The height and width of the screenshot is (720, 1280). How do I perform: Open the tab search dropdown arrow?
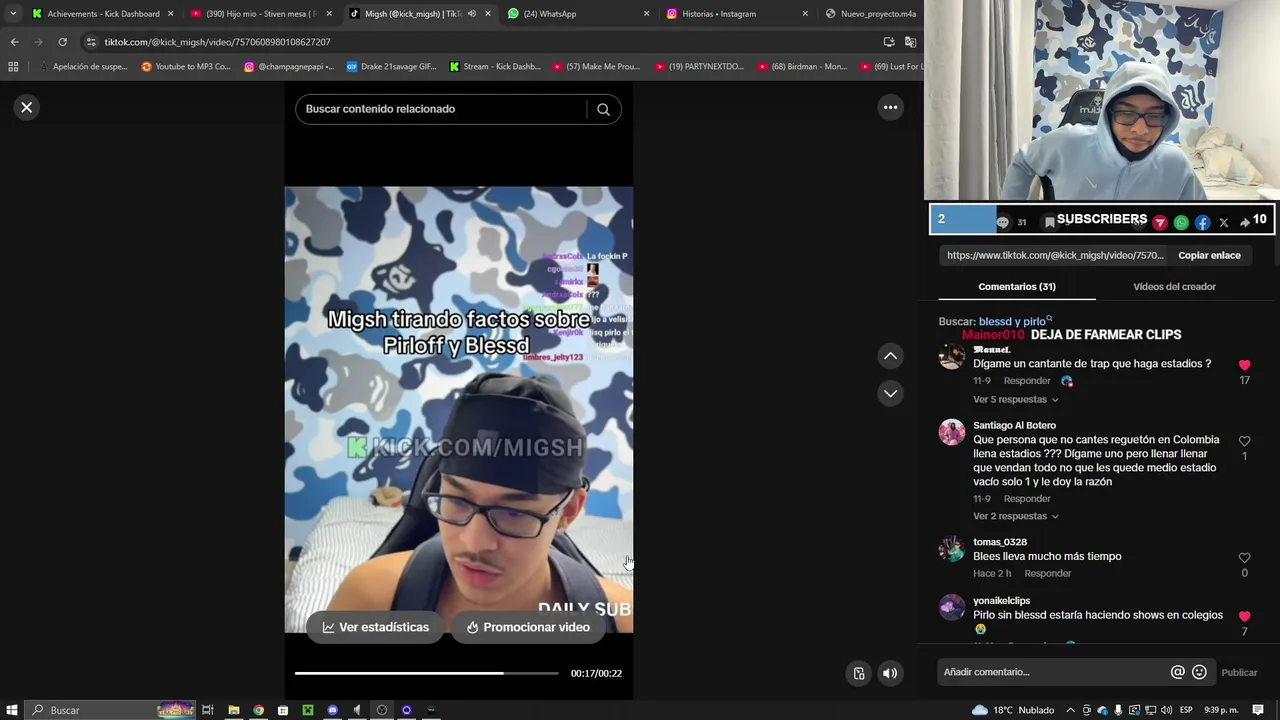(x=12, y=14)
